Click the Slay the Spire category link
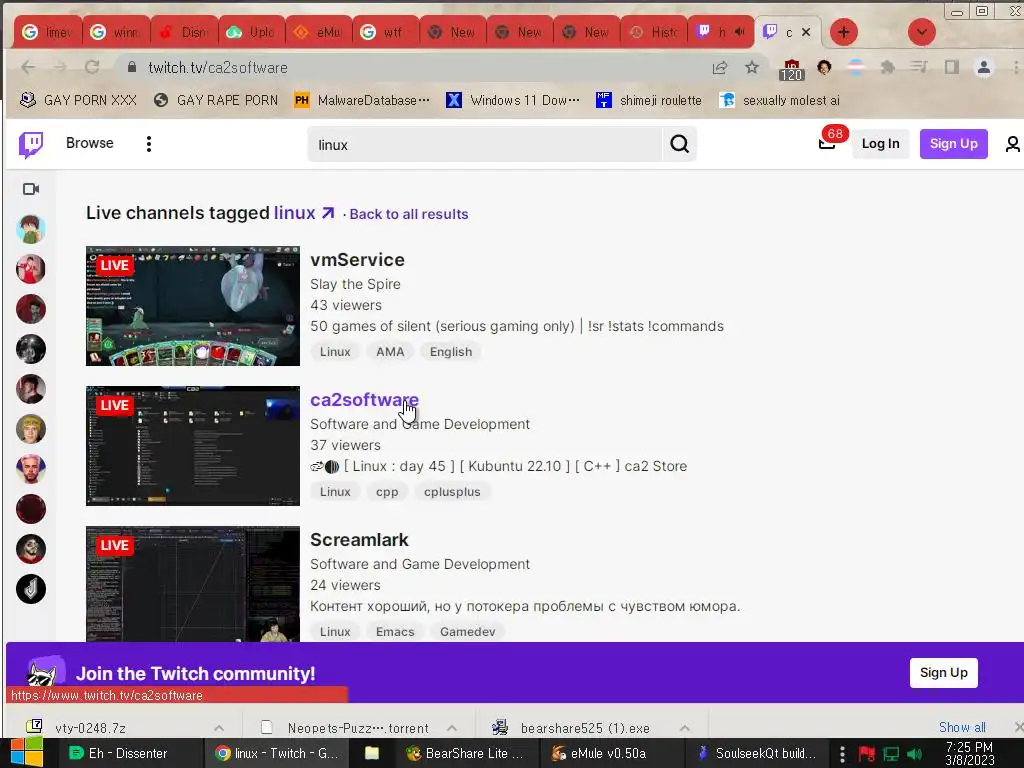Image resolution: width=1024 pixels, height=768 pixels. coord(355,284)
